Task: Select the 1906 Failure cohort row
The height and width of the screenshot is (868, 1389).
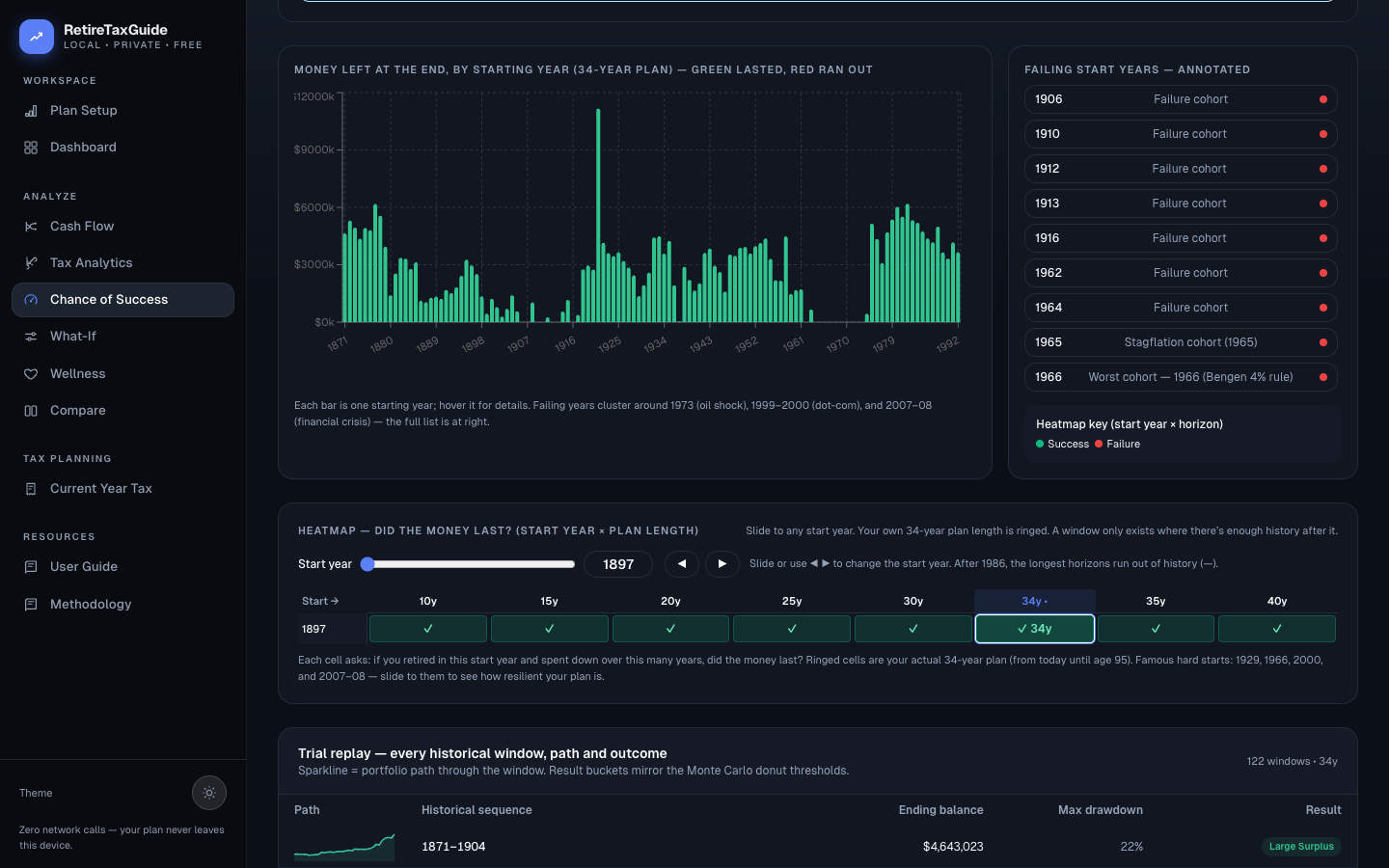Action: click(x=1181, y=99)
